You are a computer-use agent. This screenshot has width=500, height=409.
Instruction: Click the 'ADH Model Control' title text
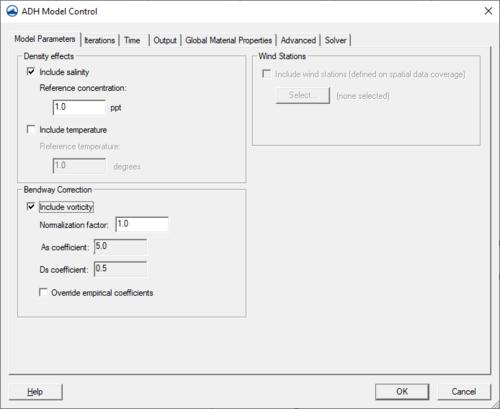click(x=60, y=11)
